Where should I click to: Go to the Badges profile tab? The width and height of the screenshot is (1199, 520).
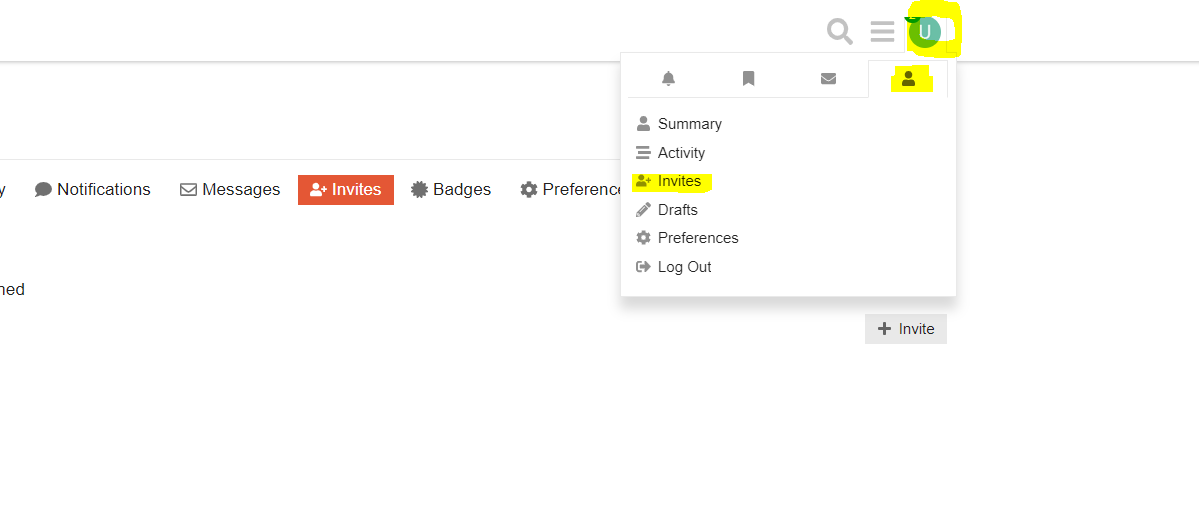[x=451, y=189]
